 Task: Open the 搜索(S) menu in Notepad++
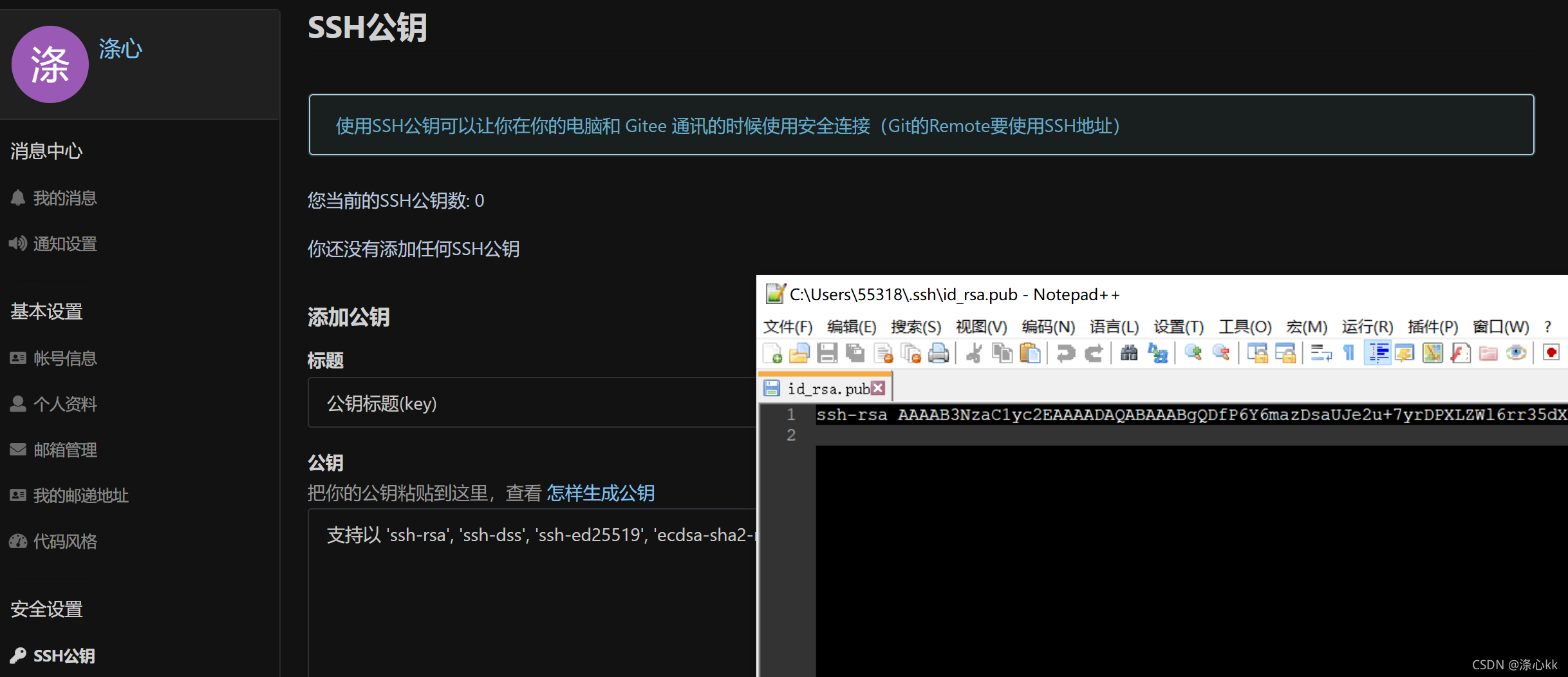916,327
